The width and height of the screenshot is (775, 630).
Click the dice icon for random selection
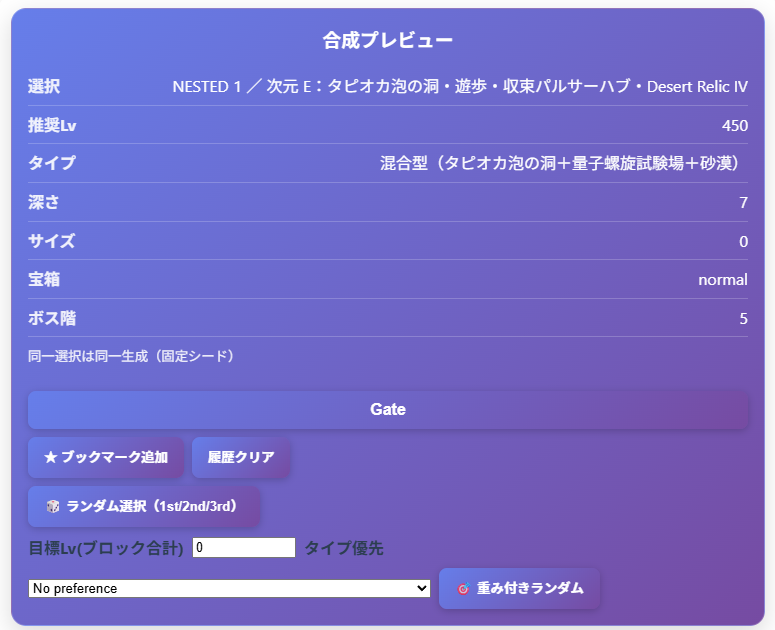(52, 507)
